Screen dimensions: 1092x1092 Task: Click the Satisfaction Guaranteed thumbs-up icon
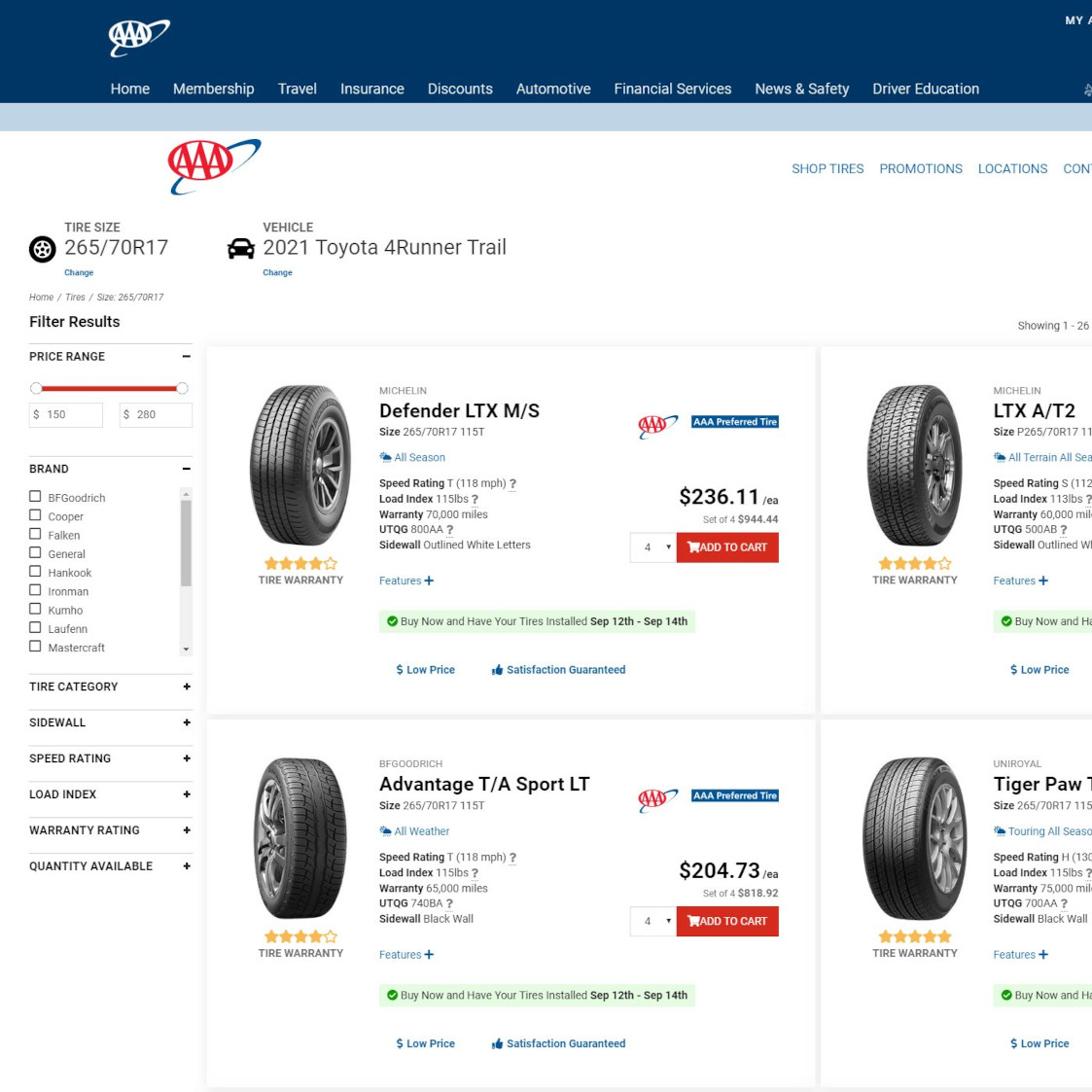point(496,669)
